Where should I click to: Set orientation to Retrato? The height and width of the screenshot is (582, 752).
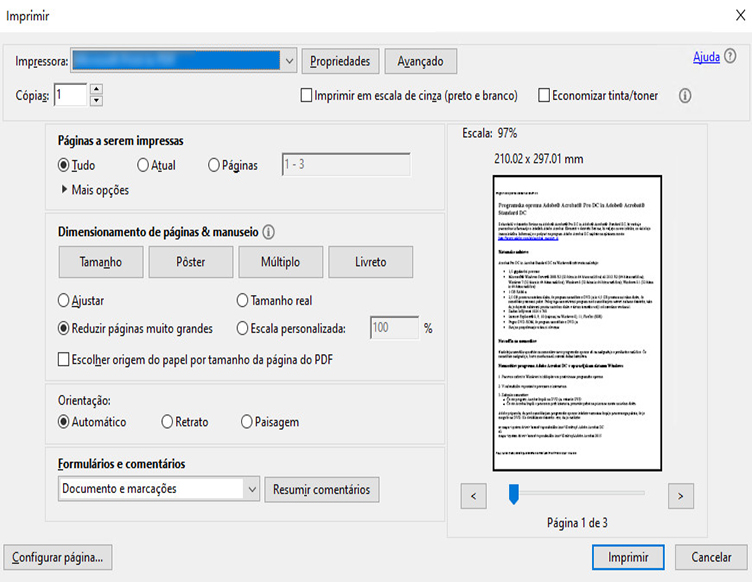click(x=167, y=422)
